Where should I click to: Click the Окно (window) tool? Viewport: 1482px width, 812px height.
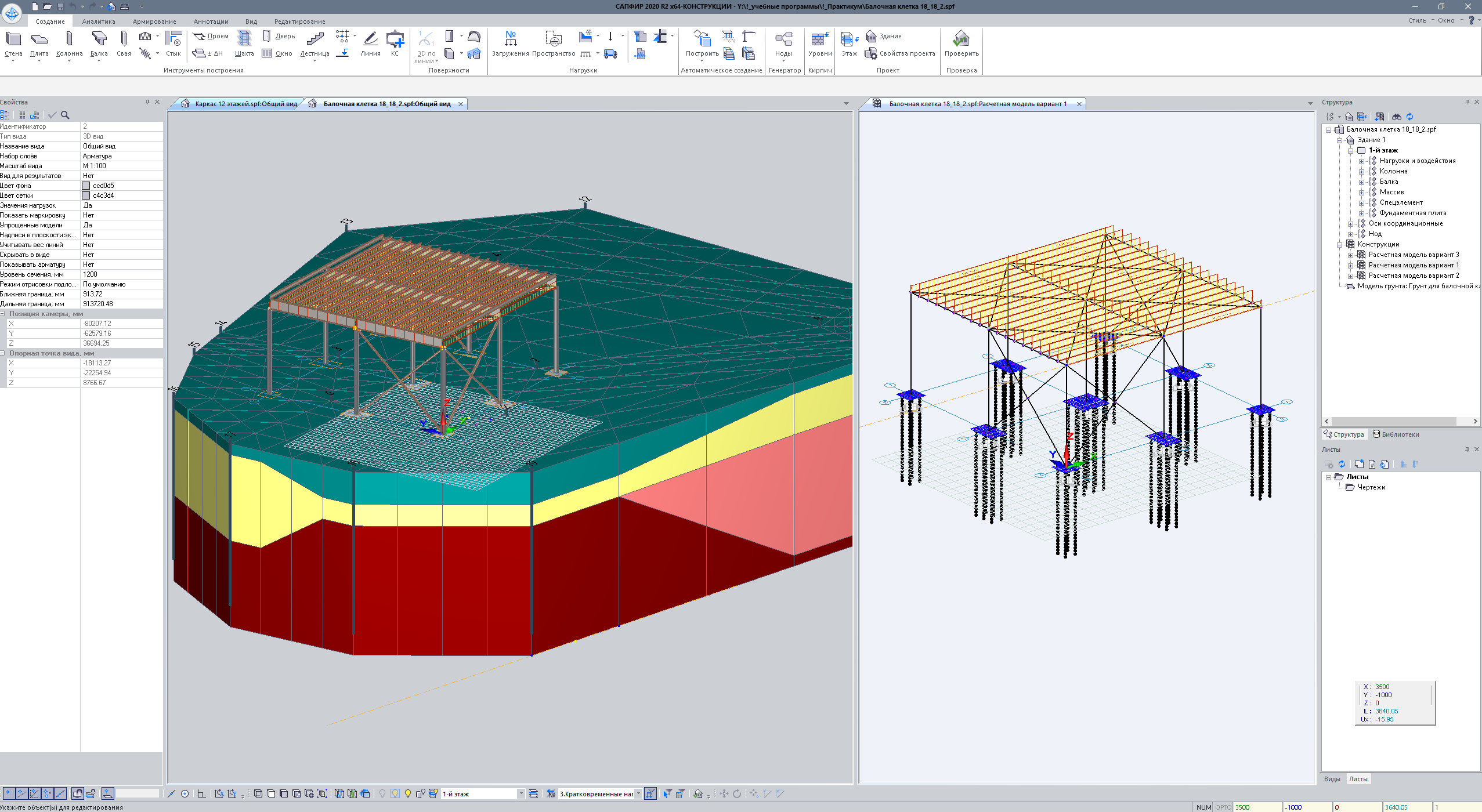[277, 53]
